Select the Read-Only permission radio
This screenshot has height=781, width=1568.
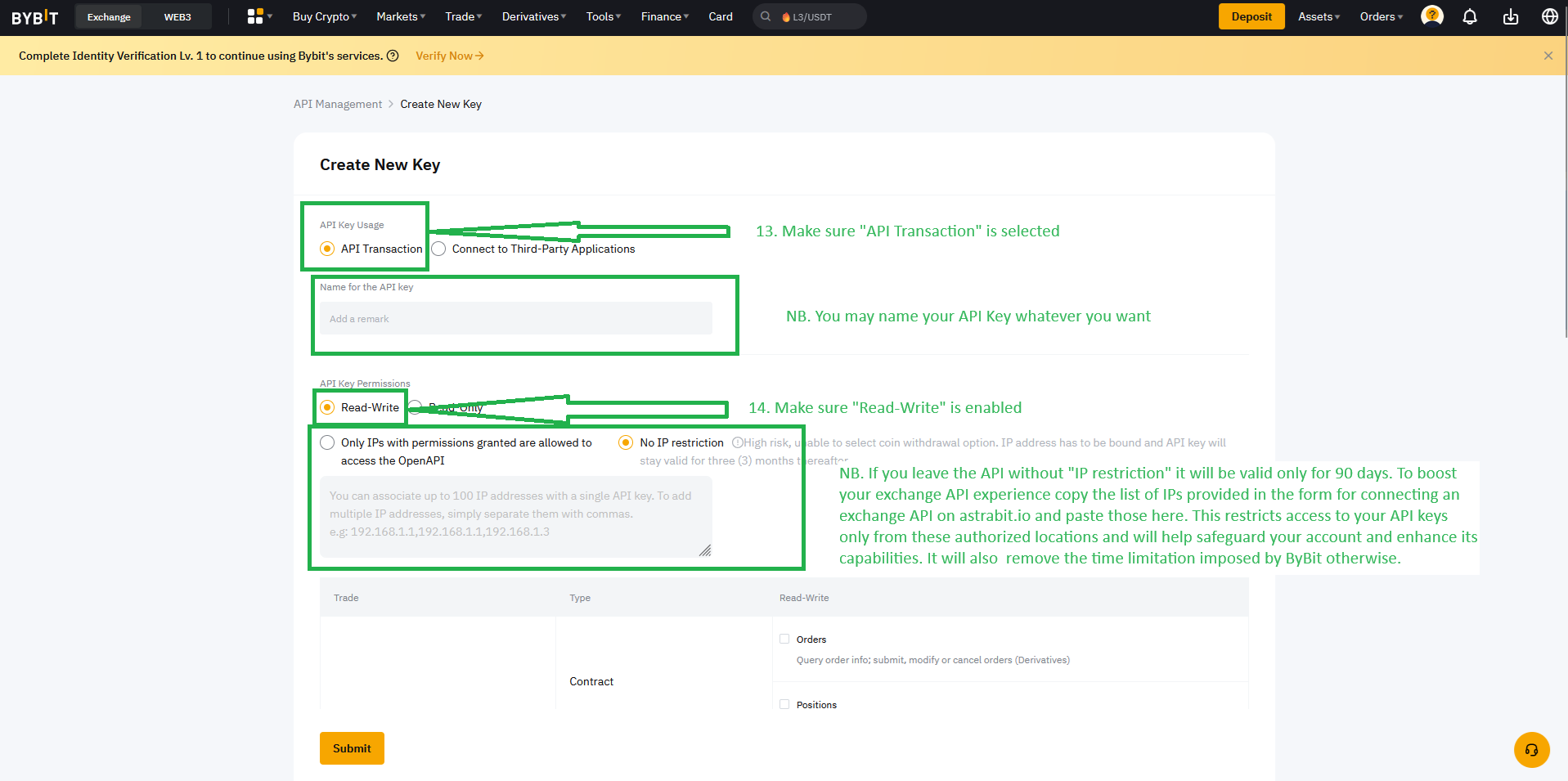pos(416,407)
